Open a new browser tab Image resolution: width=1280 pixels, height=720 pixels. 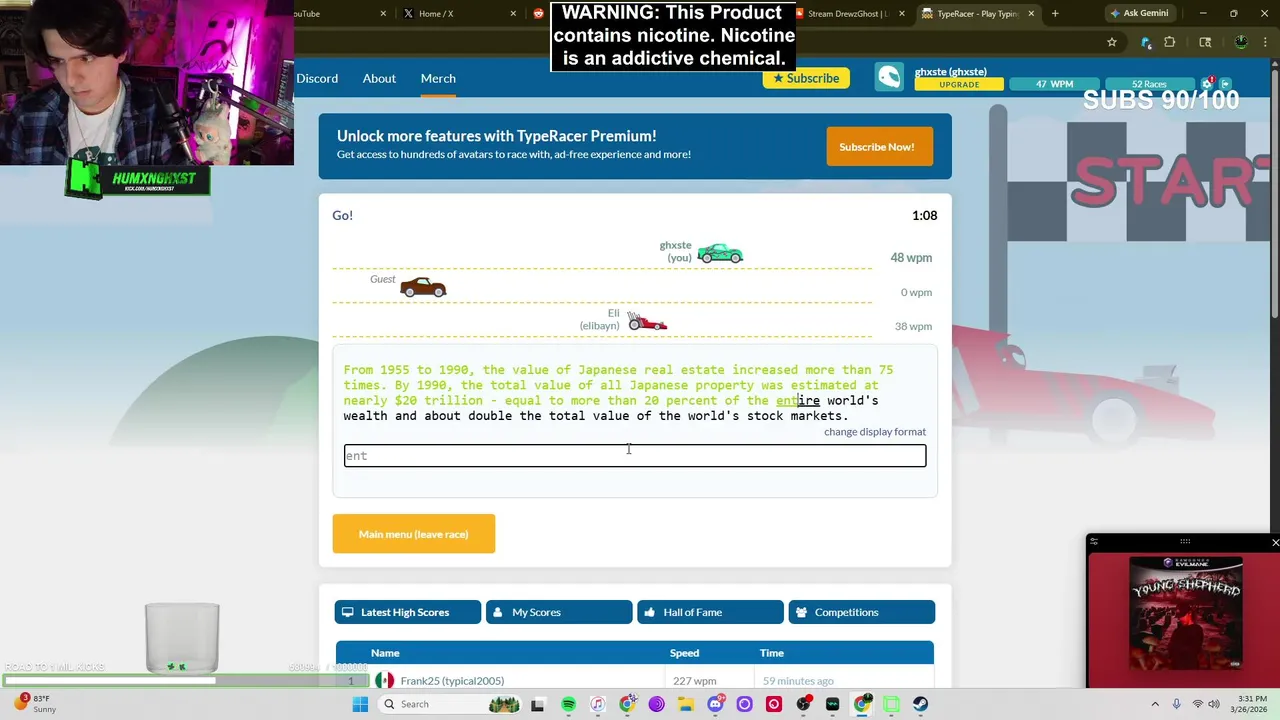coord(1055,14)
